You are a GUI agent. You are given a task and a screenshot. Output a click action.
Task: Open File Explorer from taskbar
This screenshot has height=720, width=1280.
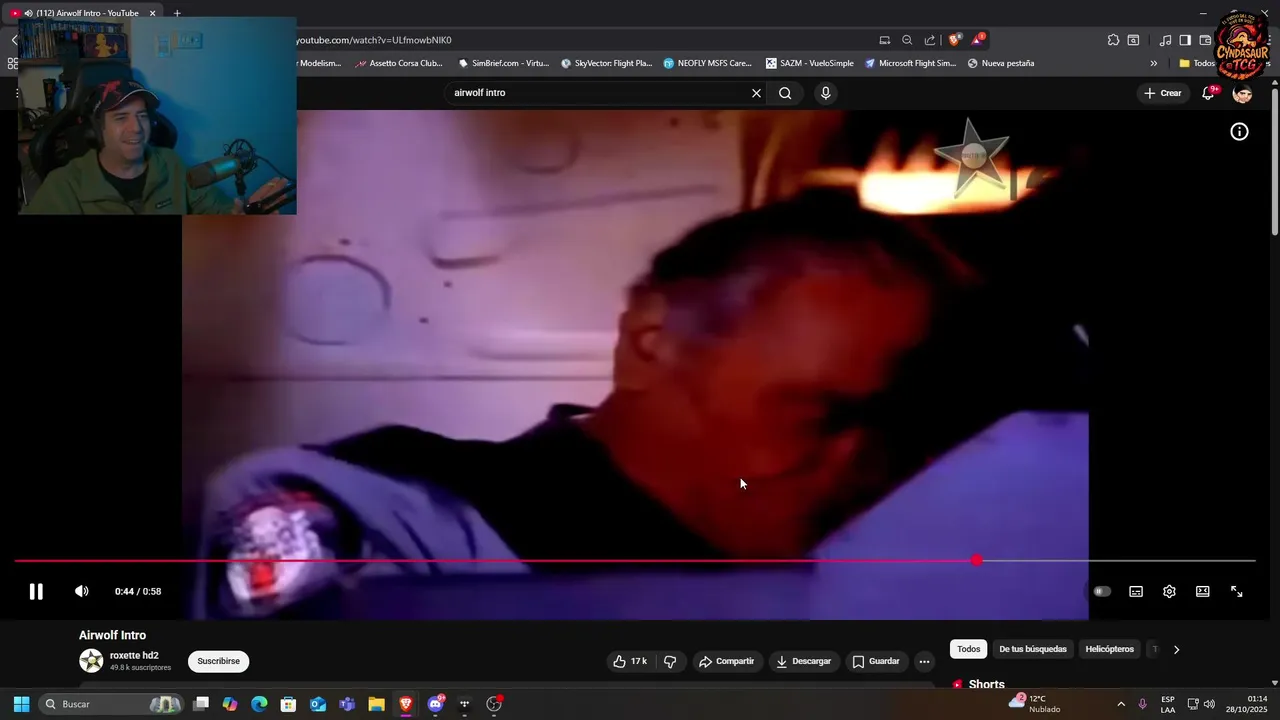pos(376,704)
